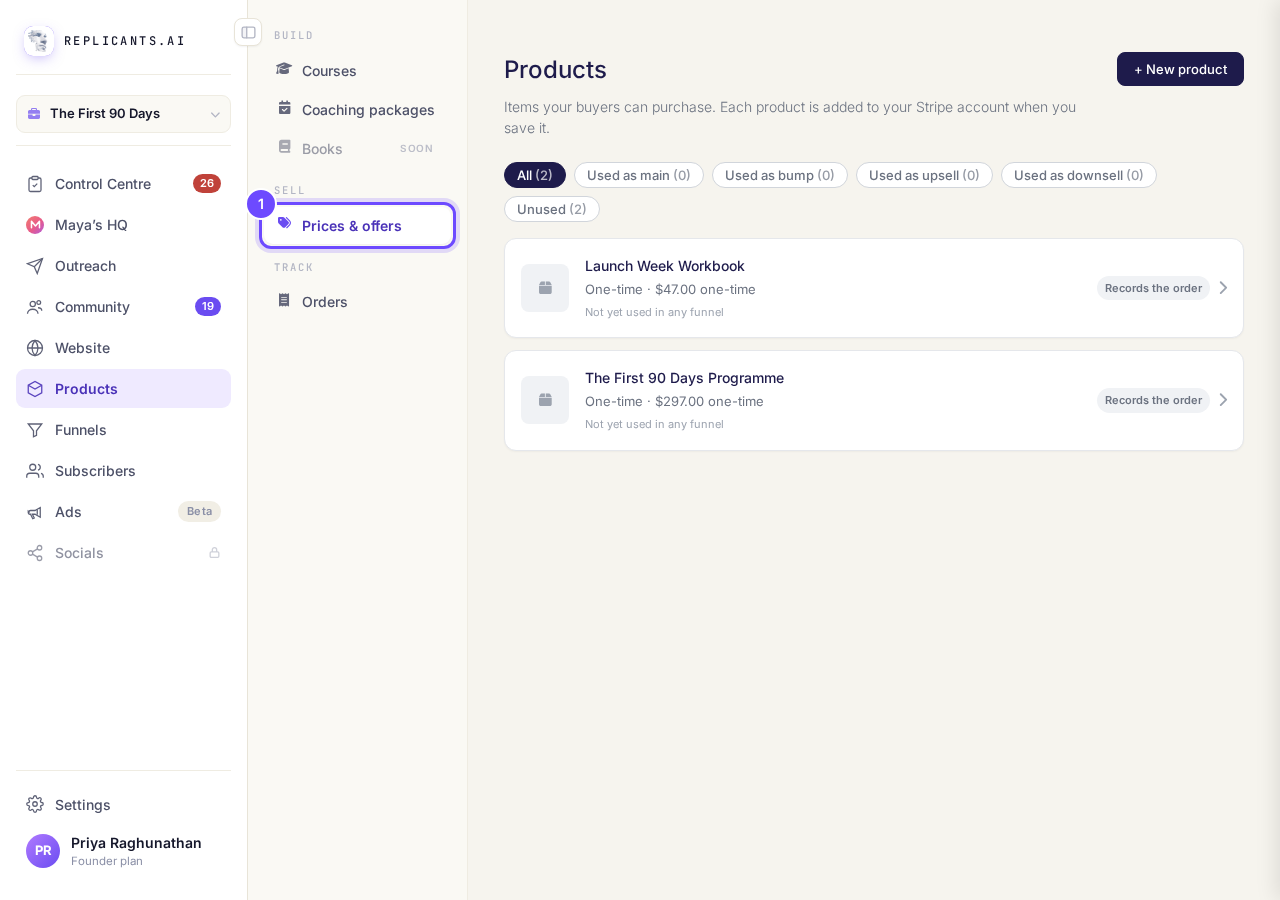
Task: Click the Socials share icon
Action: [x=35, y=553]
